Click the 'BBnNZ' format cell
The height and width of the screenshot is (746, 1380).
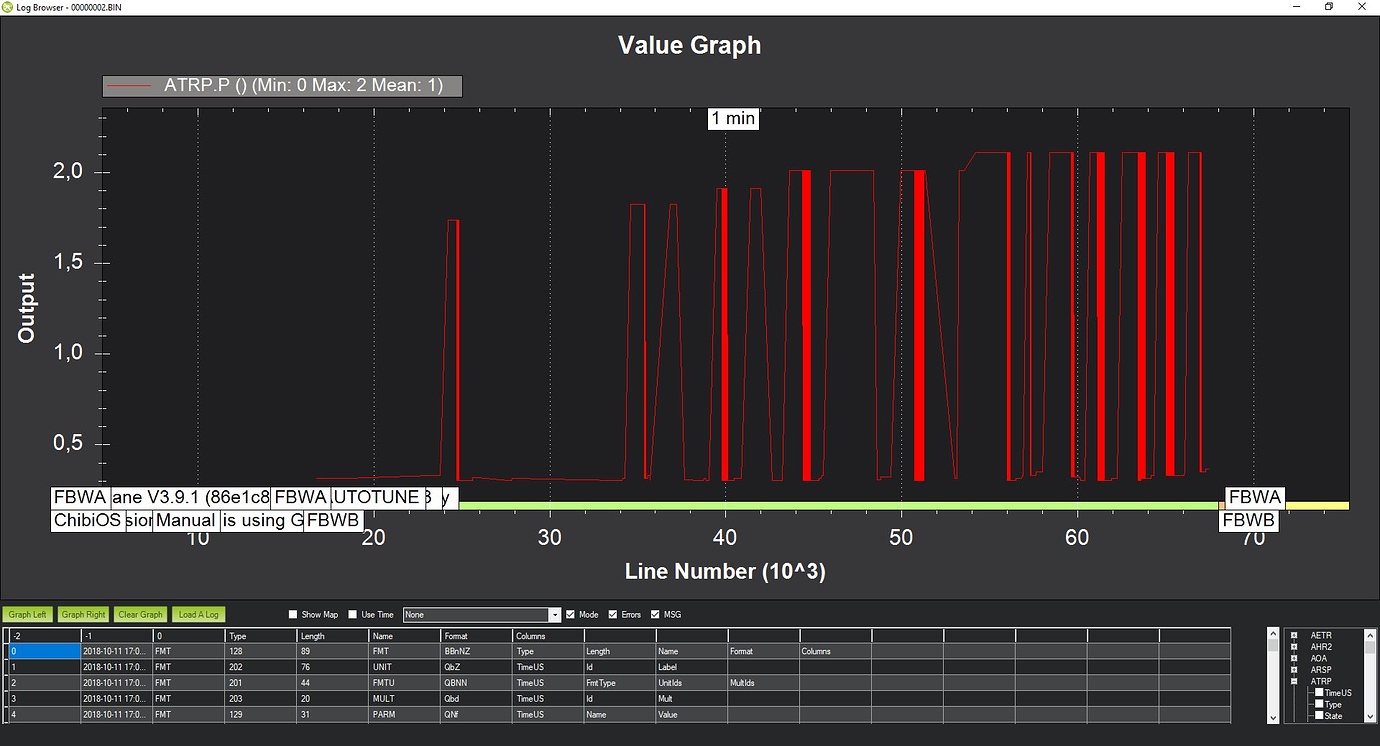[x=476, y=651]
